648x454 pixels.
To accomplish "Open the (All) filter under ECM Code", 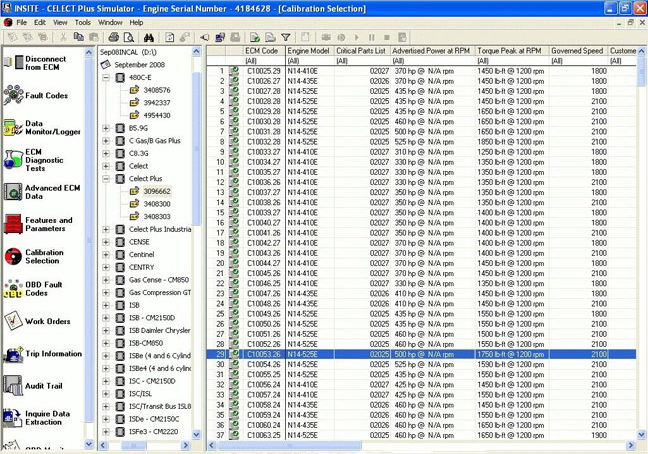I will [264, 61].
